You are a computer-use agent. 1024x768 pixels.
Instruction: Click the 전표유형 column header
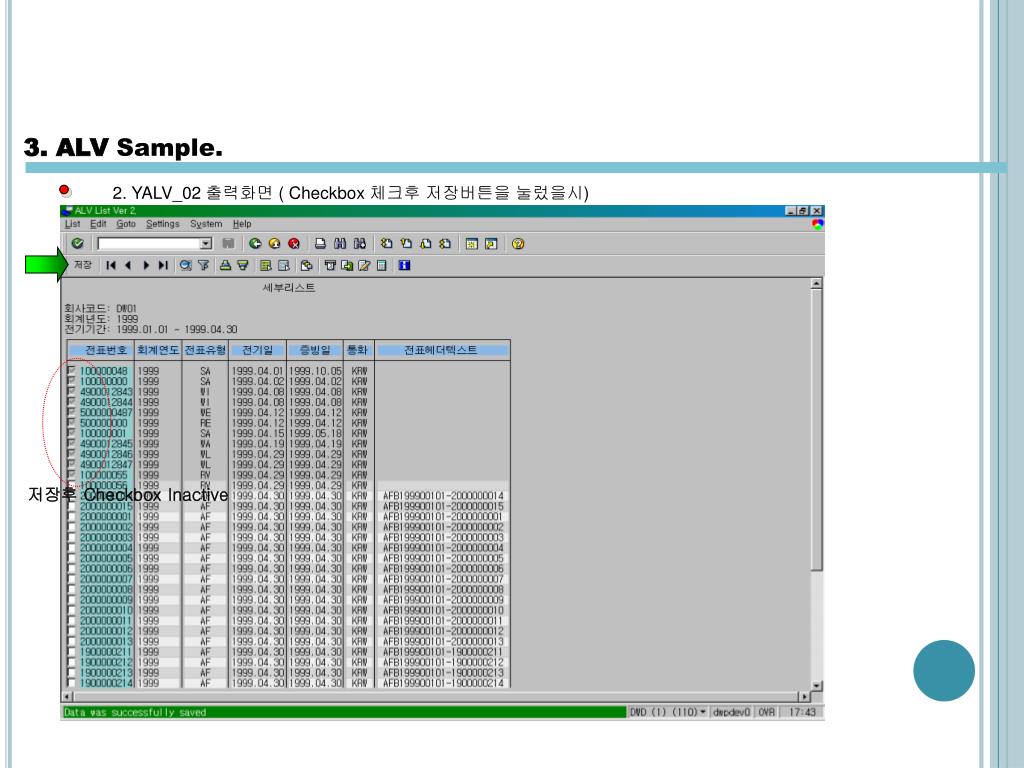click(x=205, y=350)
